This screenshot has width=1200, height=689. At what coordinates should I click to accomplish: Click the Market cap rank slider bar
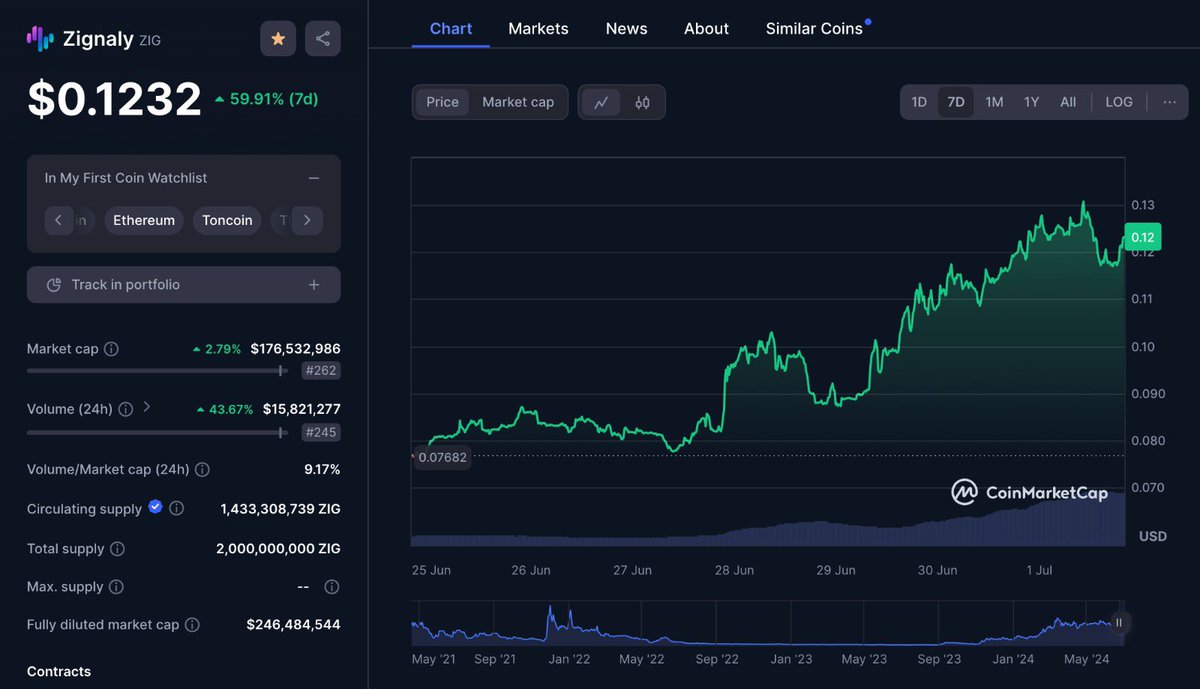(x=159, y=371)
